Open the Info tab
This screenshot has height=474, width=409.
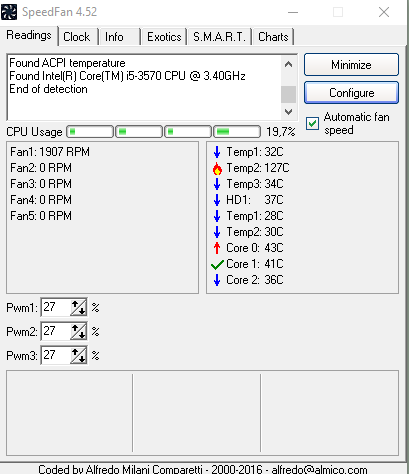click(114, 37)
